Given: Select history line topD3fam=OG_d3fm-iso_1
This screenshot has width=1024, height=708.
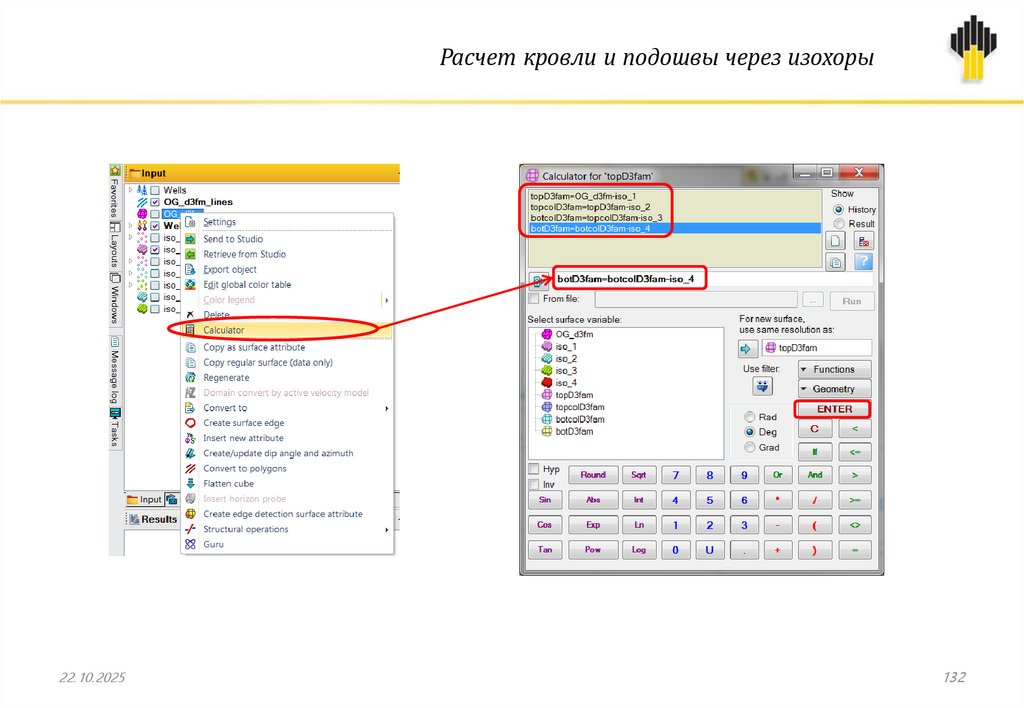Looking at the screenshot, I should click(x=674, y=196).
